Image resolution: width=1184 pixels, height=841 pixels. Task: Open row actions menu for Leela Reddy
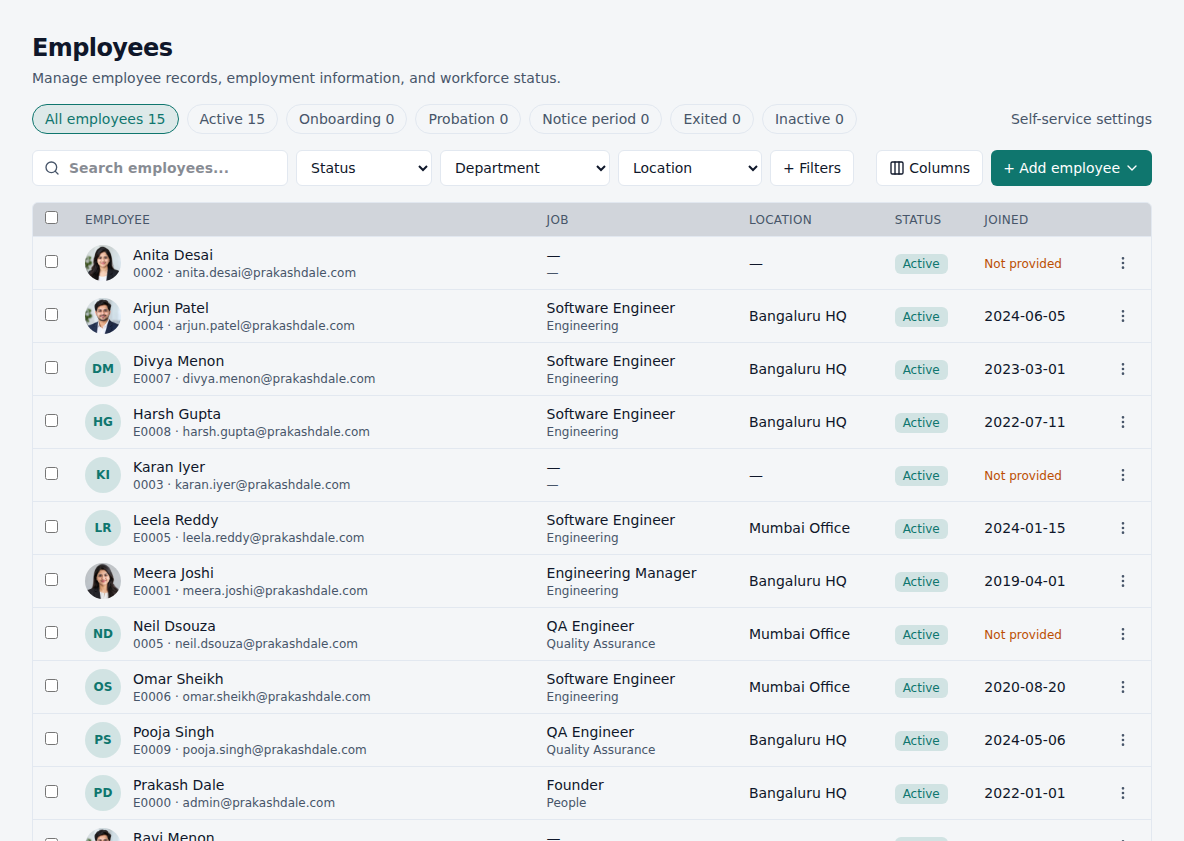pyautogui.click(x=1123, y=528)
